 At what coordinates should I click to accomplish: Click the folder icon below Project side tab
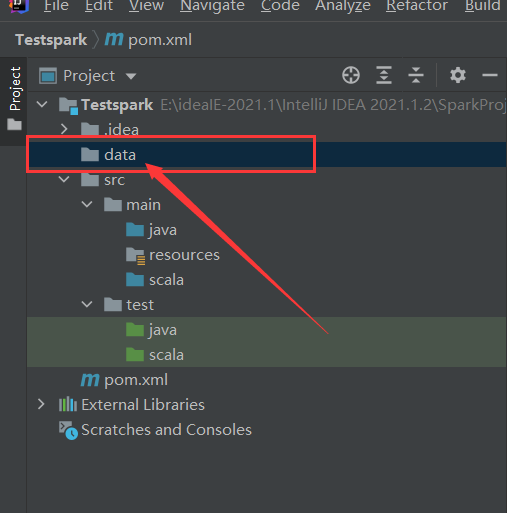(14, 125)
